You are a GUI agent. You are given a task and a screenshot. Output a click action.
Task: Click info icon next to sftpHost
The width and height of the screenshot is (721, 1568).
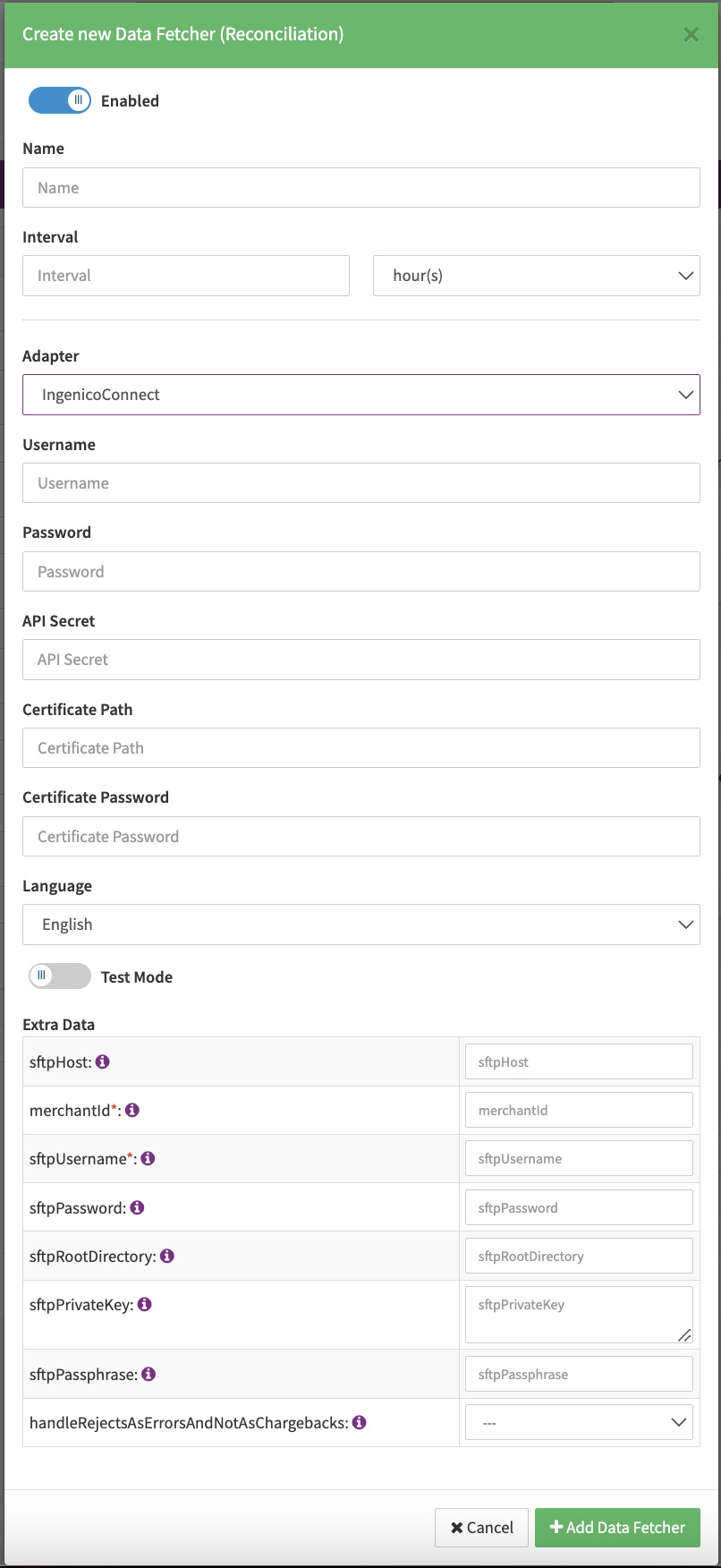103,1061
